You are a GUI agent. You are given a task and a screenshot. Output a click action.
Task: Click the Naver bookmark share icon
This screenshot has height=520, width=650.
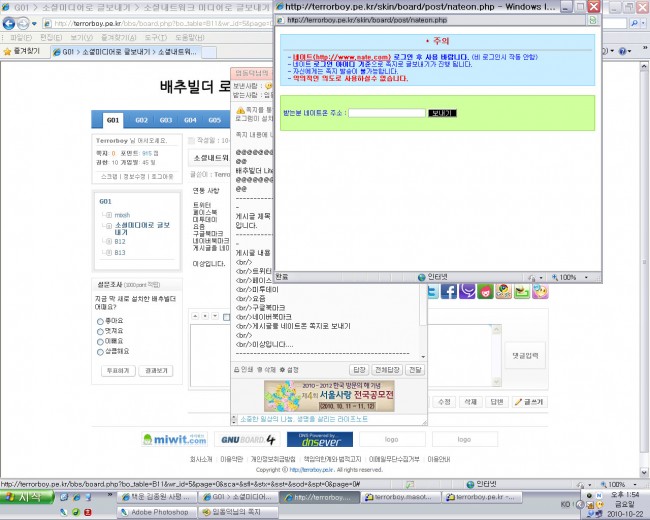pyautogui.click(x=521, y=291)
